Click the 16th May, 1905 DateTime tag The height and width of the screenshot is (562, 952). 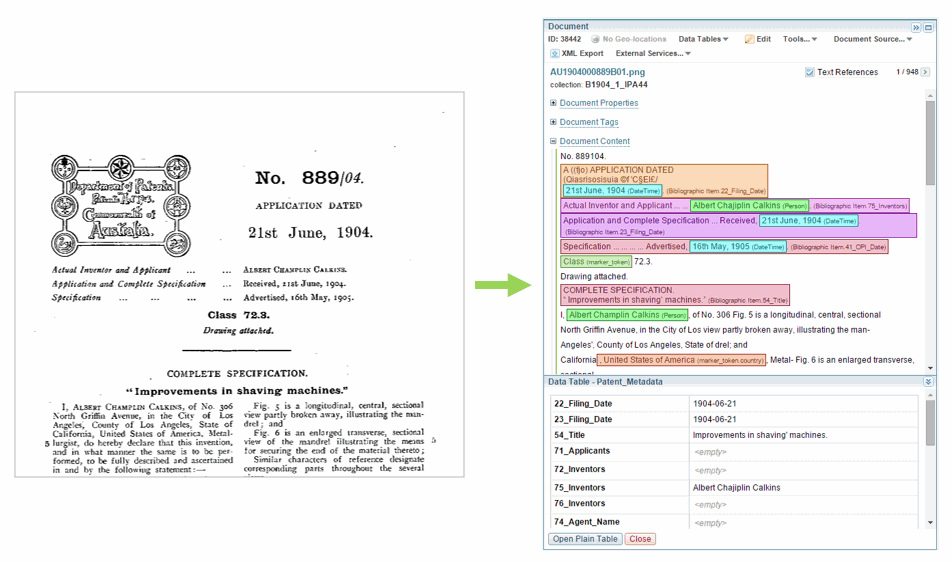pos(738,246)
